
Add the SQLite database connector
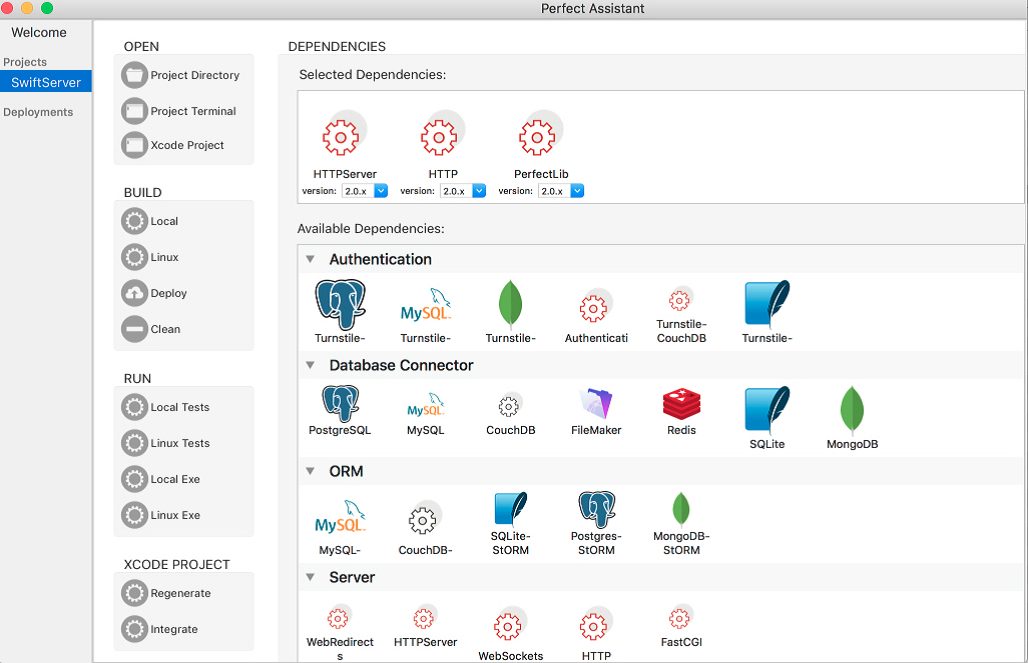(x=767, y=418)
